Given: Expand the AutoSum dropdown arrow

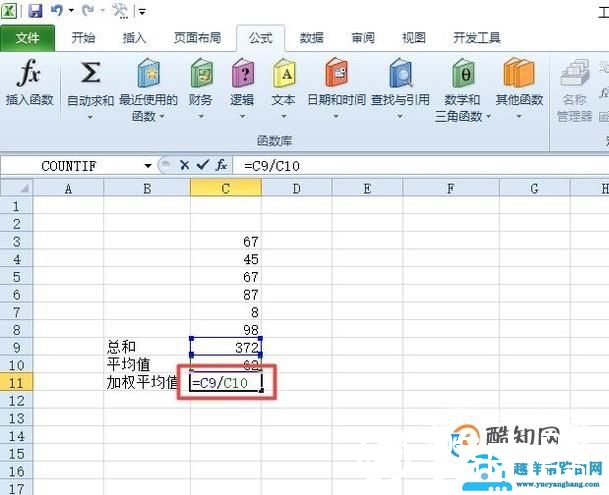Looking at the screenshot, I should pos(90,117).
